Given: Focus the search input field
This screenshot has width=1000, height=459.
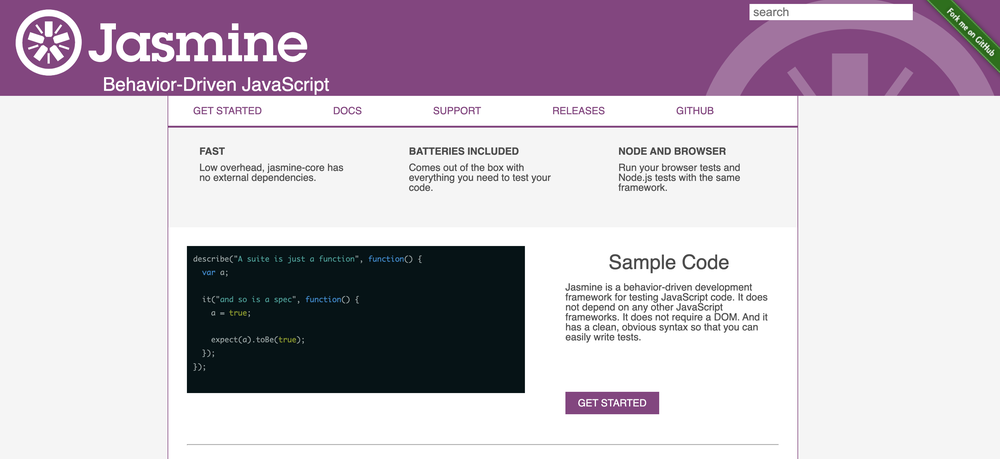Looking at the screenshot, I should coord(830,12).
